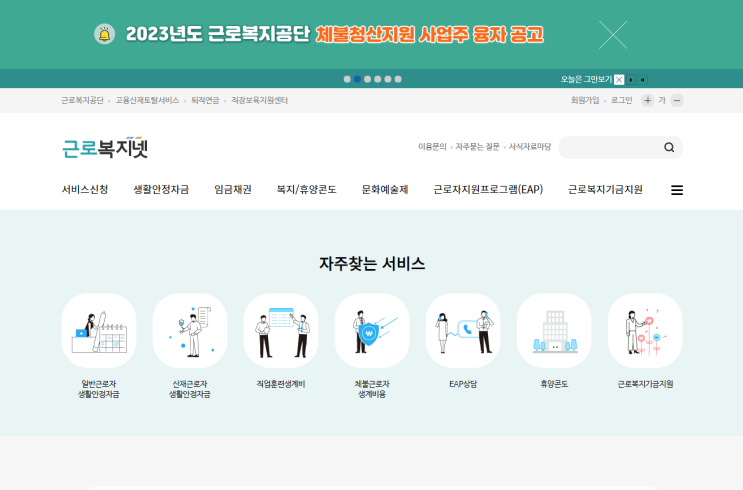Screen dimensions: 743x490
Task: Increase font size with the plus icon
Action: click(x=647, y=100)
